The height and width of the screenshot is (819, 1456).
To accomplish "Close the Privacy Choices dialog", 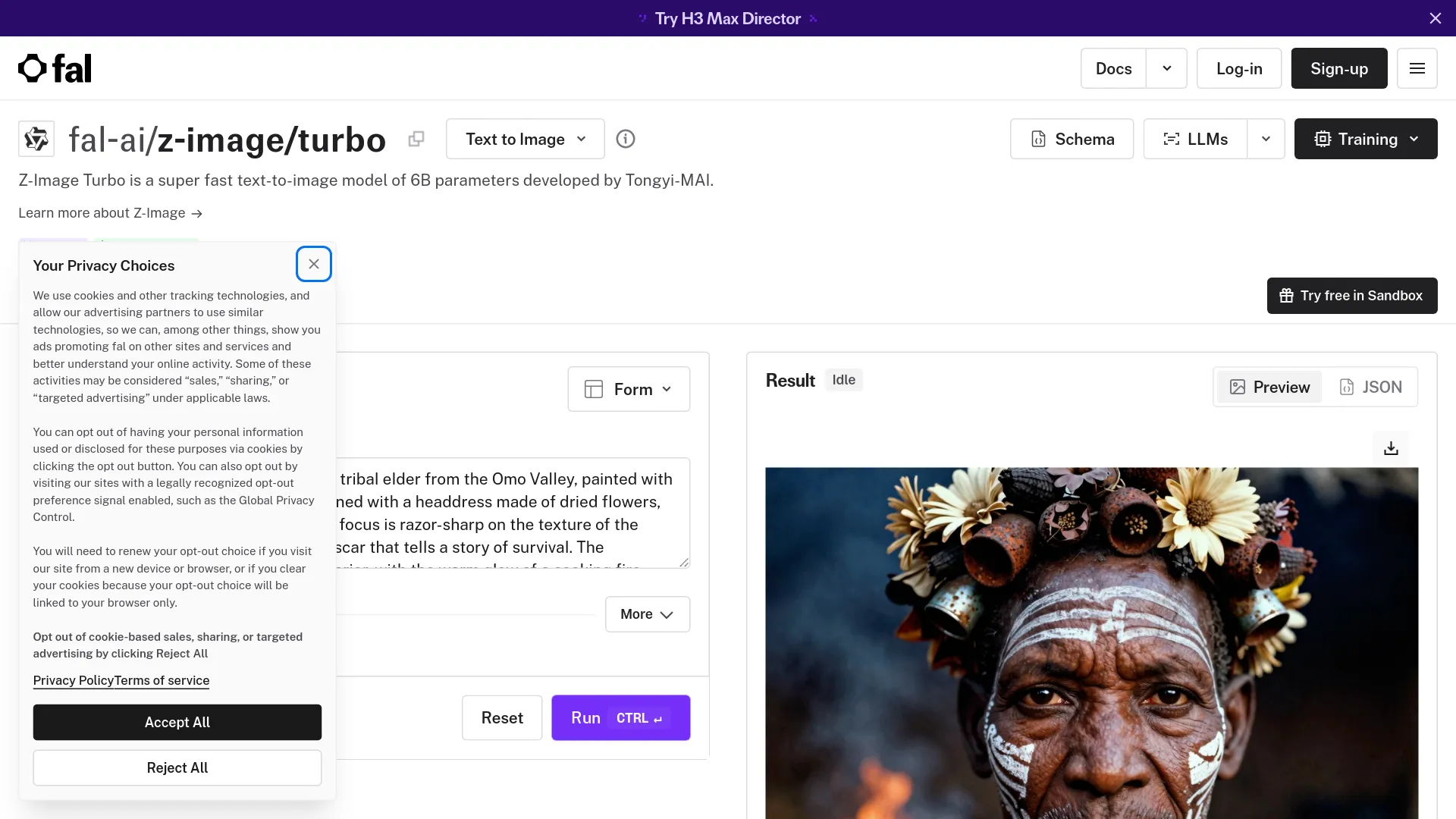I will click(x=314, y=264).
